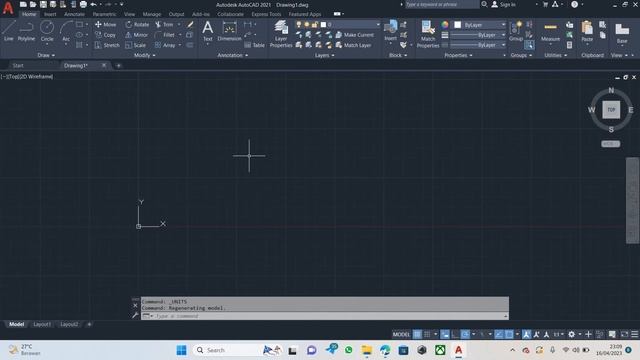The height and width of the screenshot is (360, 640).
Task: Toggle annotation objects visibility in status bar
Action: pyautogui.click(x=527, y=334)
